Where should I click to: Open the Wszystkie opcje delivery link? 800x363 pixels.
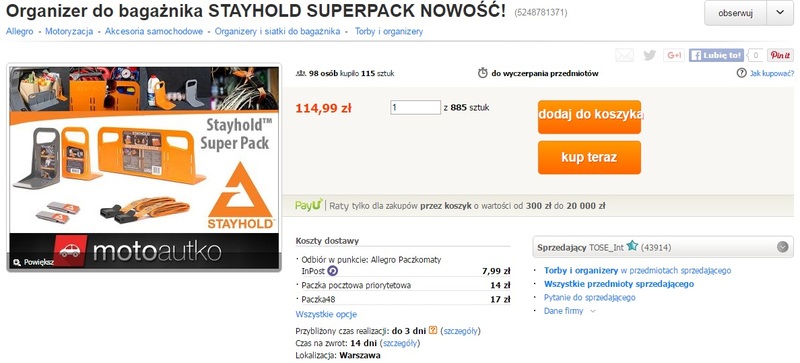click(x=326, y=314)
